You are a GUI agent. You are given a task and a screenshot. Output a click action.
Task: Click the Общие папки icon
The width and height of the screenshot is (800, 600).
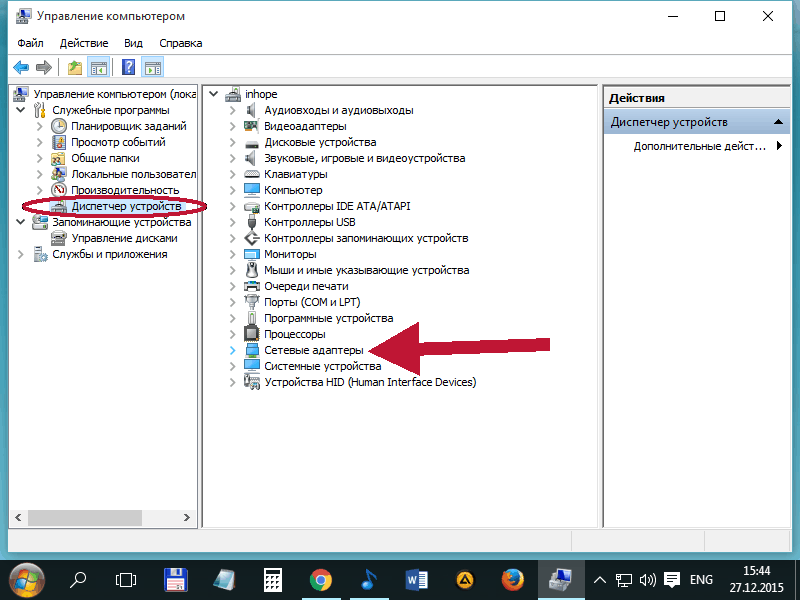(x=59, y=158)
